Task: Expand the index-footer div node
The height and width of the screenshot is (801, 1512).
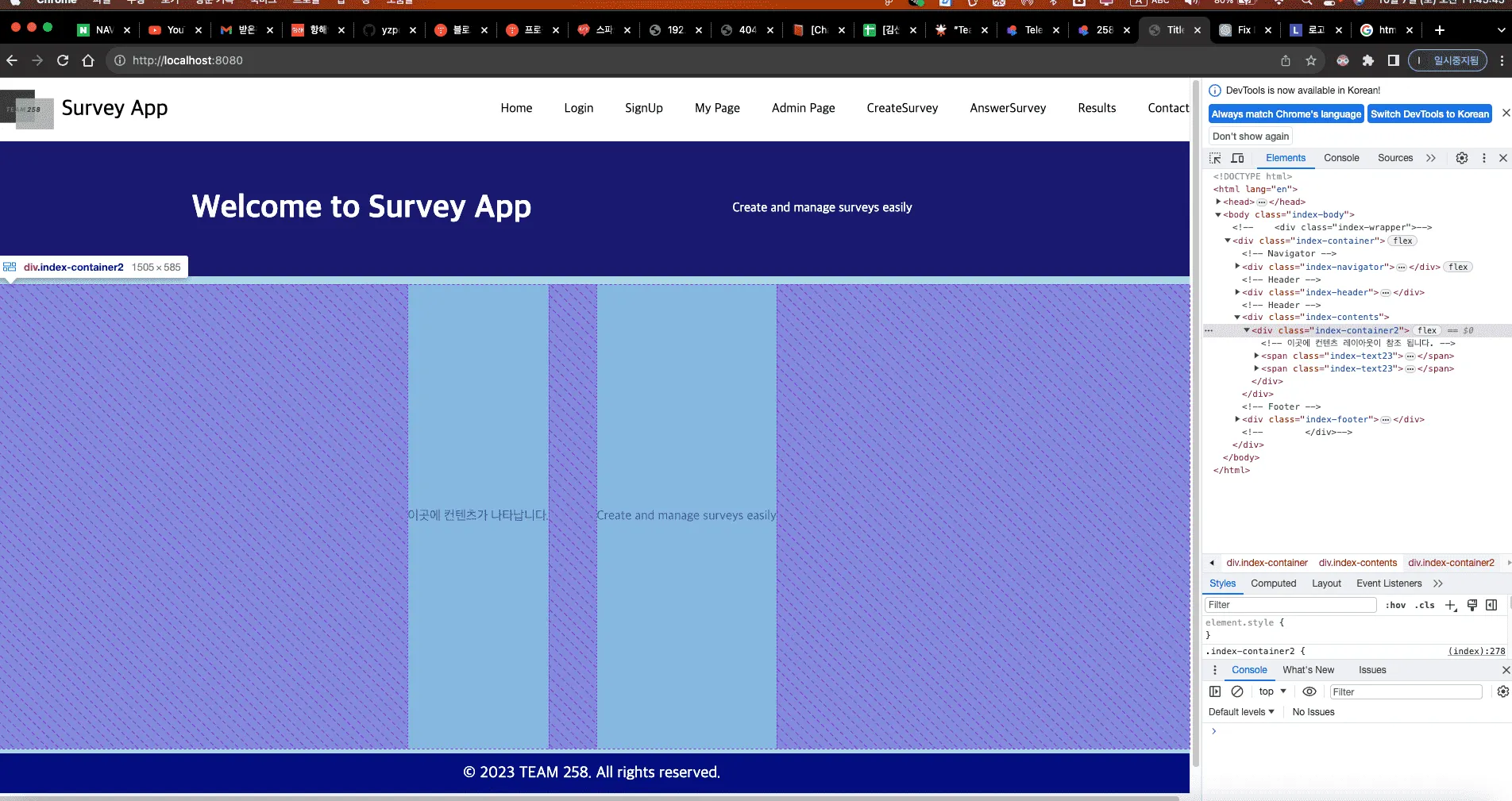Action: pyautogui.click(x=1237, y=419)
